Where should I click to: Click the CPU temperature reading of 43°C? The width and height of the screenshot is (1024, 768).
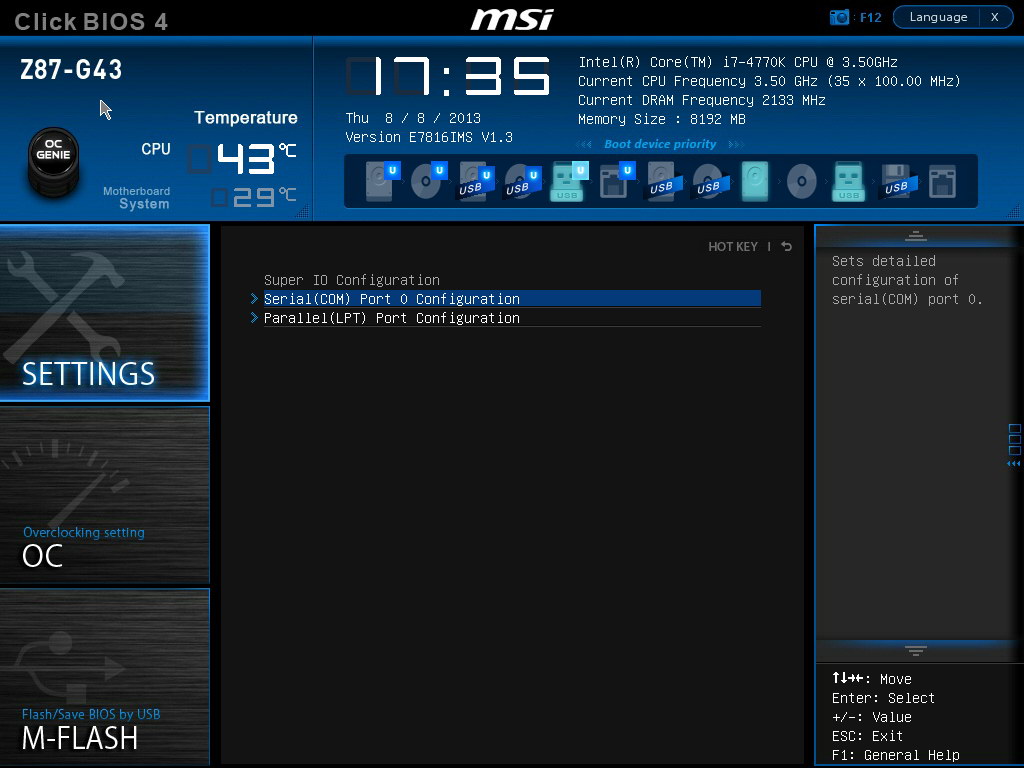pyautogui.click(x=243, y=158)
